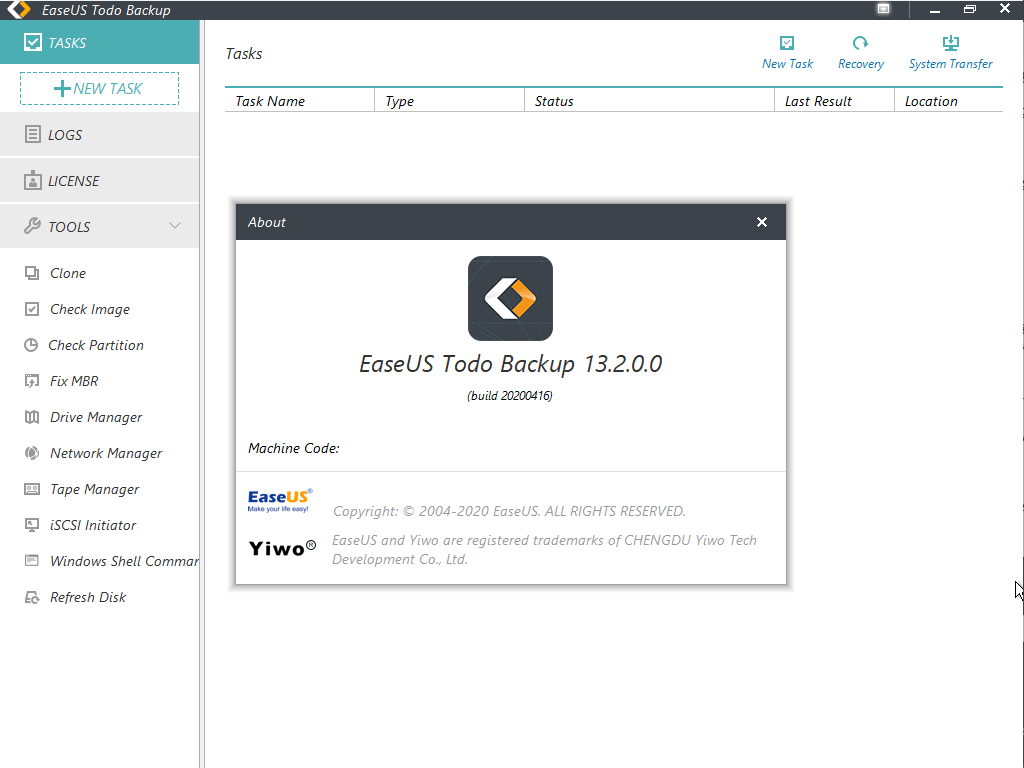Viewport: 1024px width, 768px height.
Task: Click the Yiwo logo in About dialog
Action: pyautogui.click(x=282, y=548)
